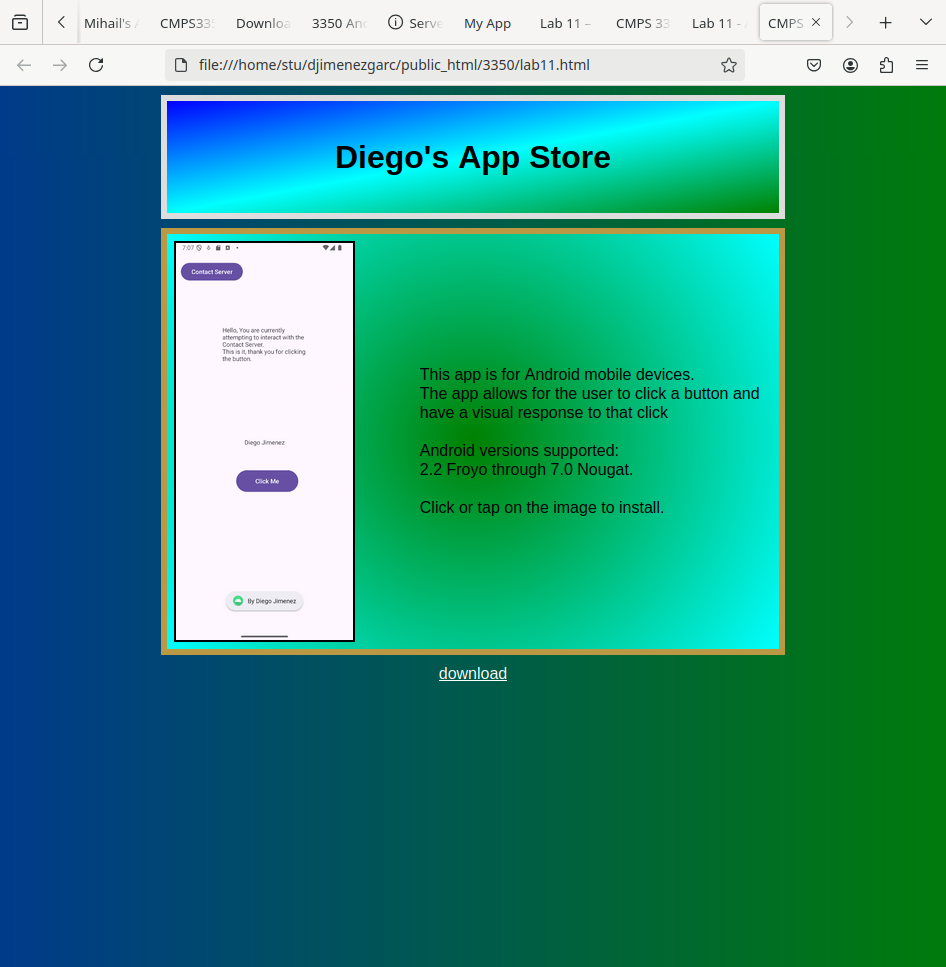Switch to the My App tab
Screen dimensions: 946x967
point(487,23)
